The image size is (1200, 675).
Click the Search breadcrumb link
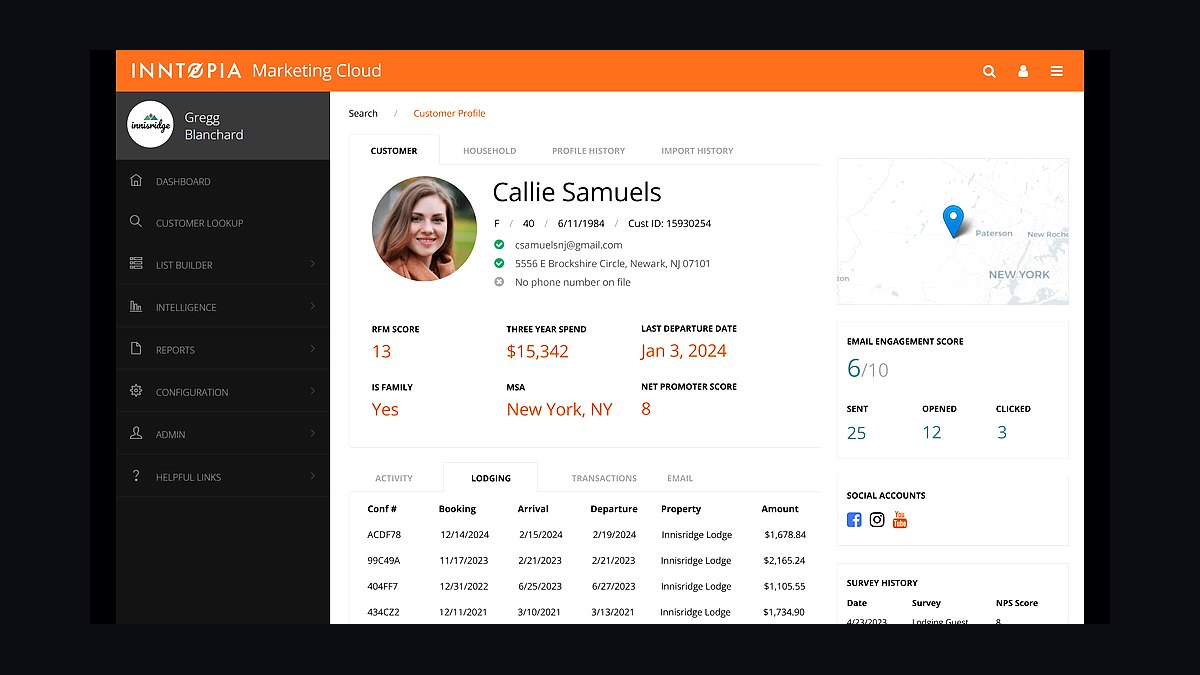(363, 113)
